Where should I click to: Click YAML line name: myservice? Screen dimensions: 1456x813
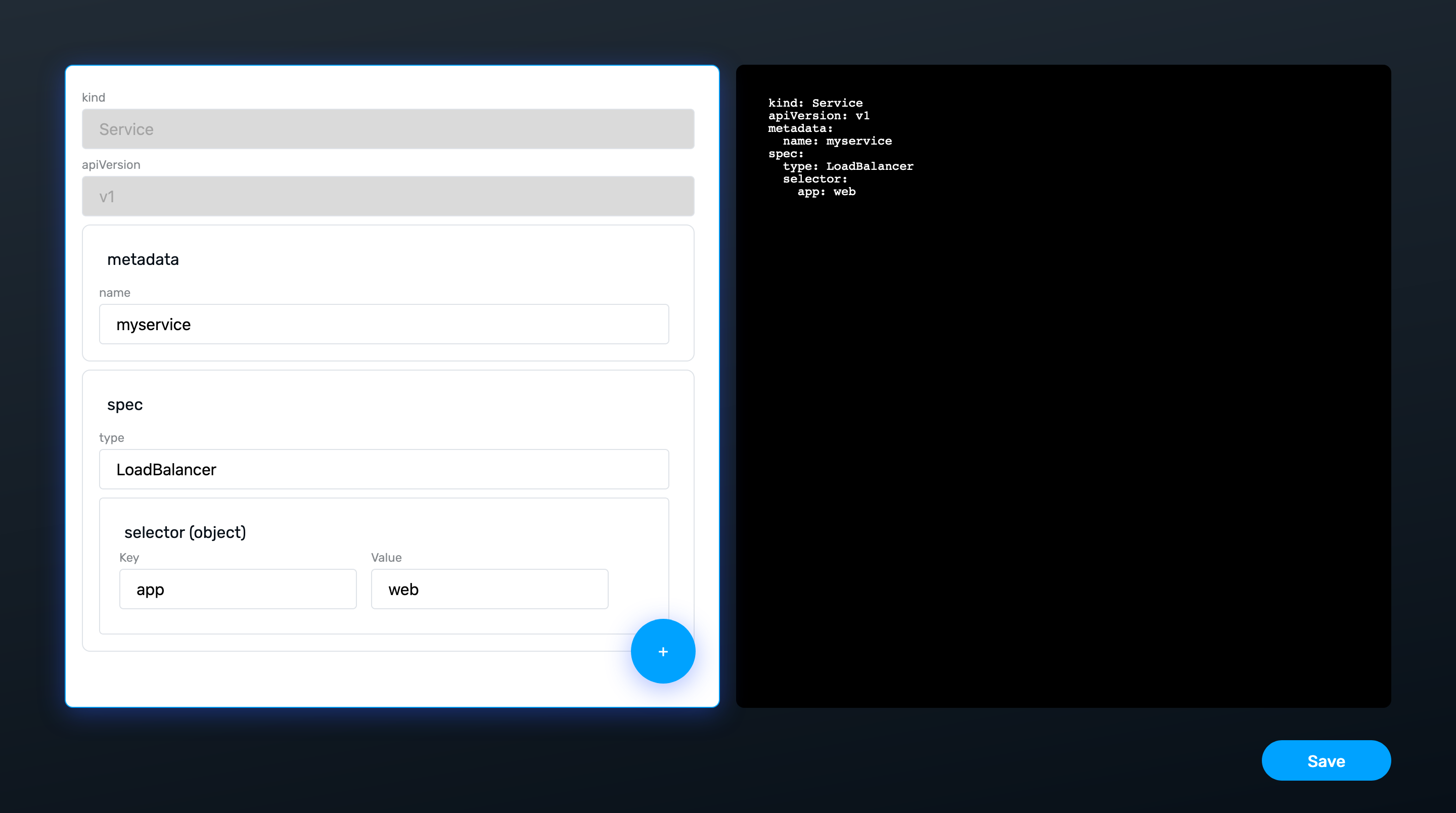[837, 141]
